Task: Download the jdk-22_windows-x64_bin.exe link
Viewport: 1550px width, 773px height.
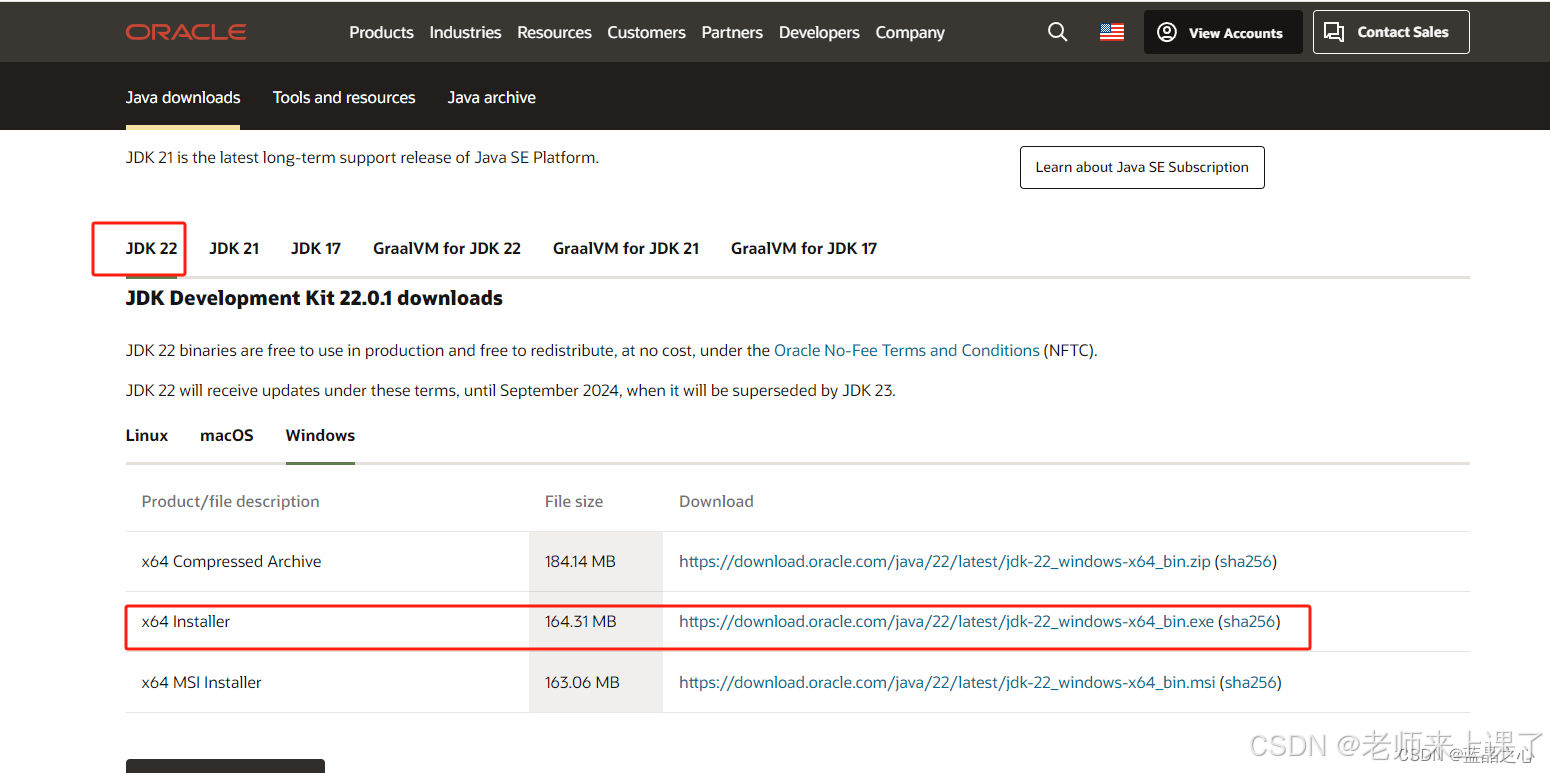Action: (x=946, y=621)
